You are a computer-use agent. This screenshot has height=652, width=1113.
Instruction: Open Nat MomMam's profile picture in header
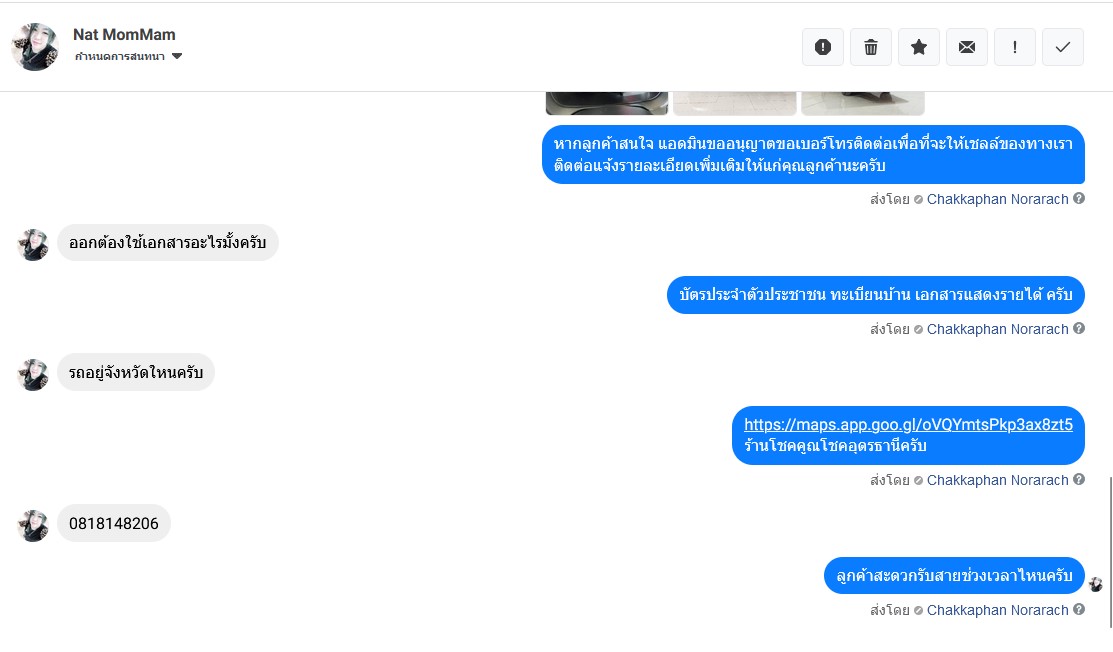point(35,47)
